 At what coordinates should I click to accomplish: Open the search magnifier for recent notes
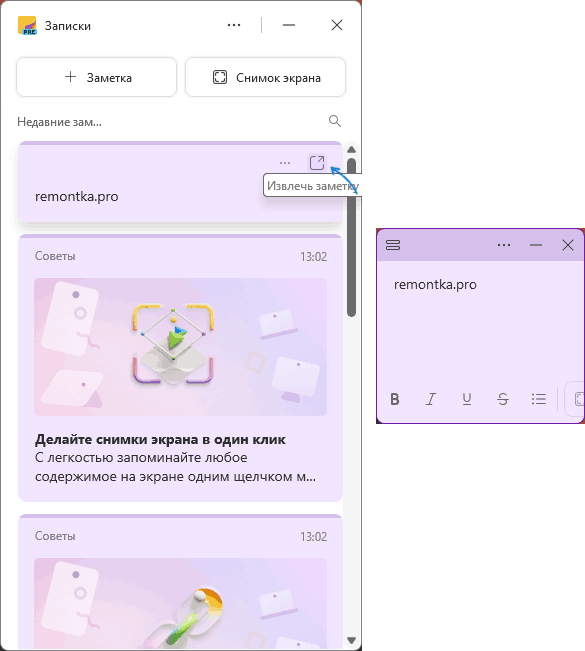pos(335,121)
